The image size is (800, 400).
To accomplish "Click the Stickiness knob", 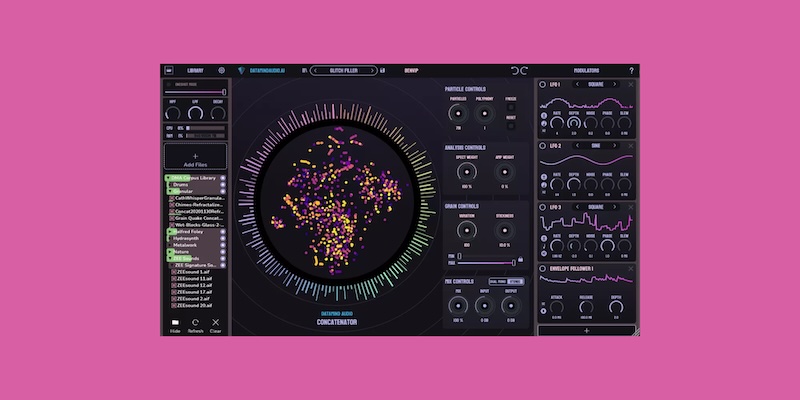I will tap(504, 231).
